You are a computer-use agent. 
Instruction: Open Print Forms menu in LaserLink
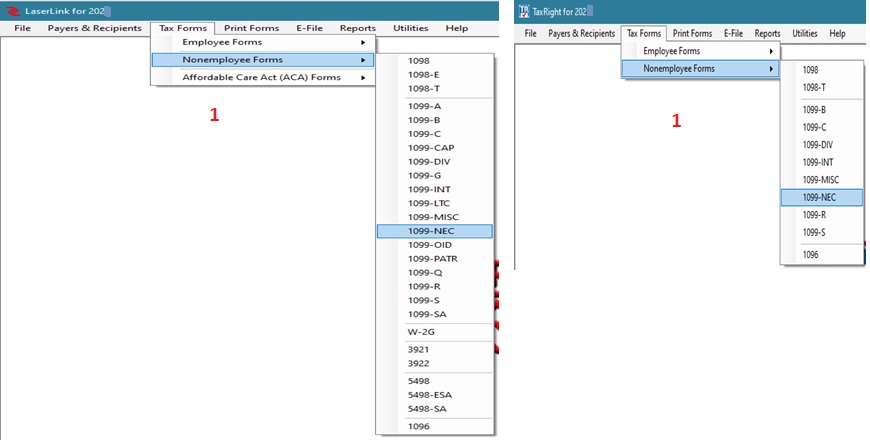click(251, 28)
